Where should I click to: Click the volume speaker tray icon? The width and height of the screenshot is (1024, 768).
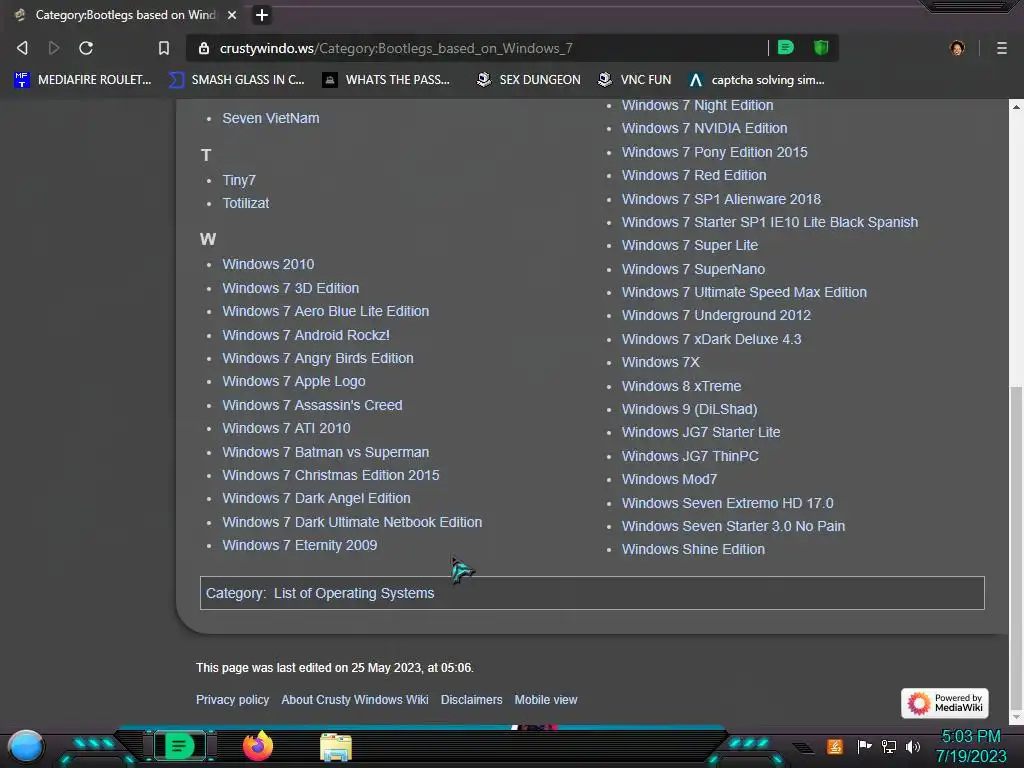tap(913, 746)
